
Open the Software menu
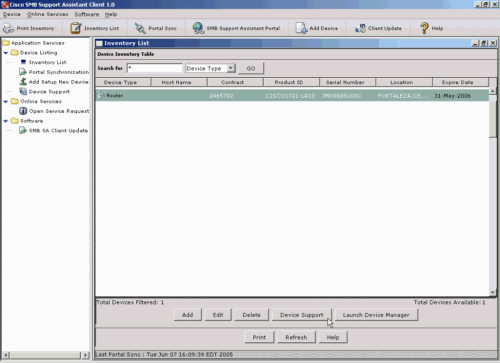pyautogui.click(x=87, y=14)
